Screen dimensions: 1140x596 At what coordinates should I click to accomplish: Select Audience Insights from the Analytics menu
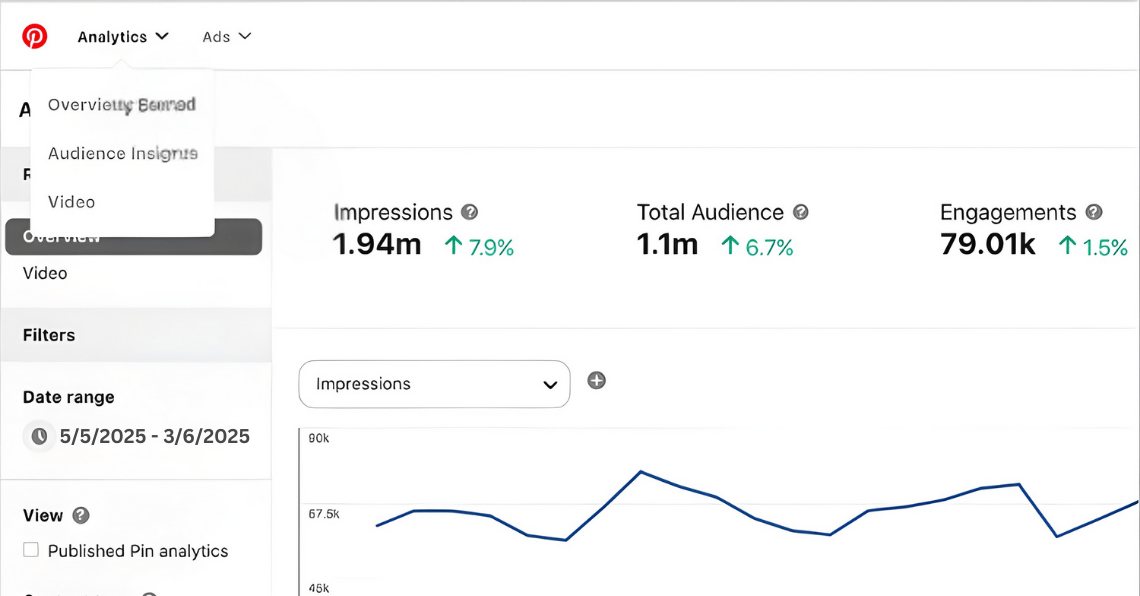tap(123, 153)
